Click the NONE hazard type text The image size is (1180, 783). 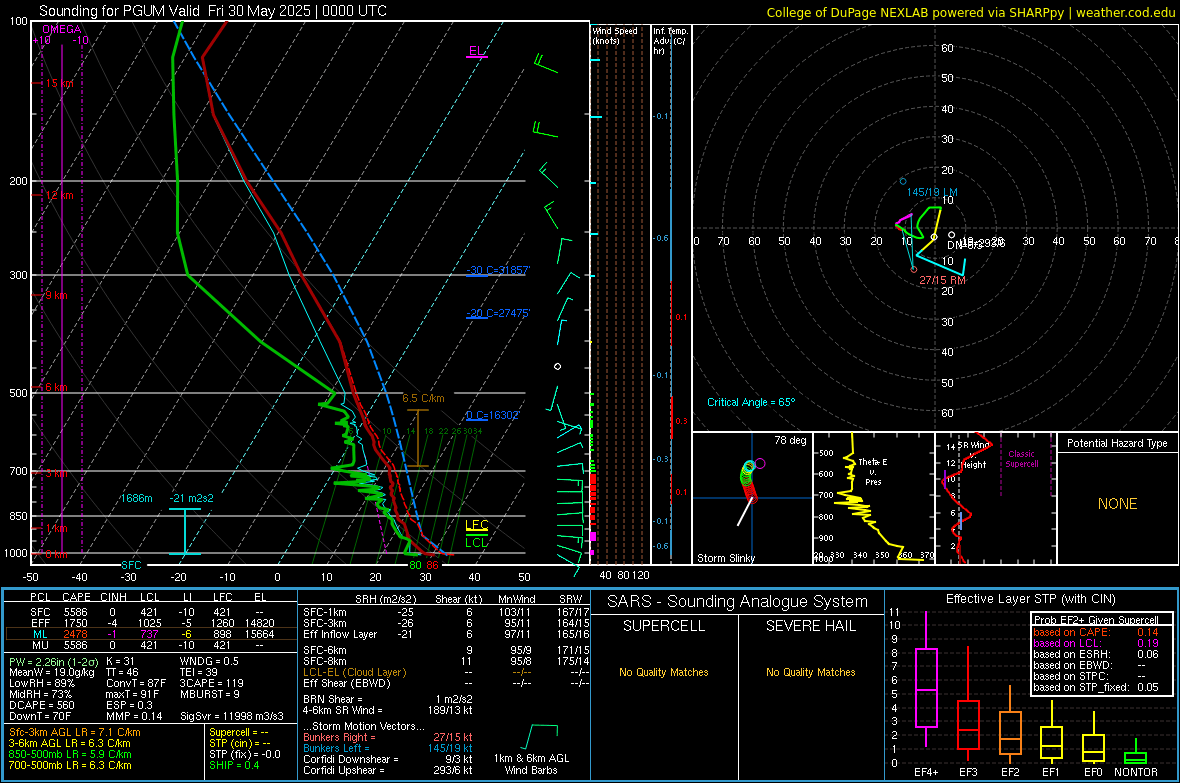[1117, 504]
